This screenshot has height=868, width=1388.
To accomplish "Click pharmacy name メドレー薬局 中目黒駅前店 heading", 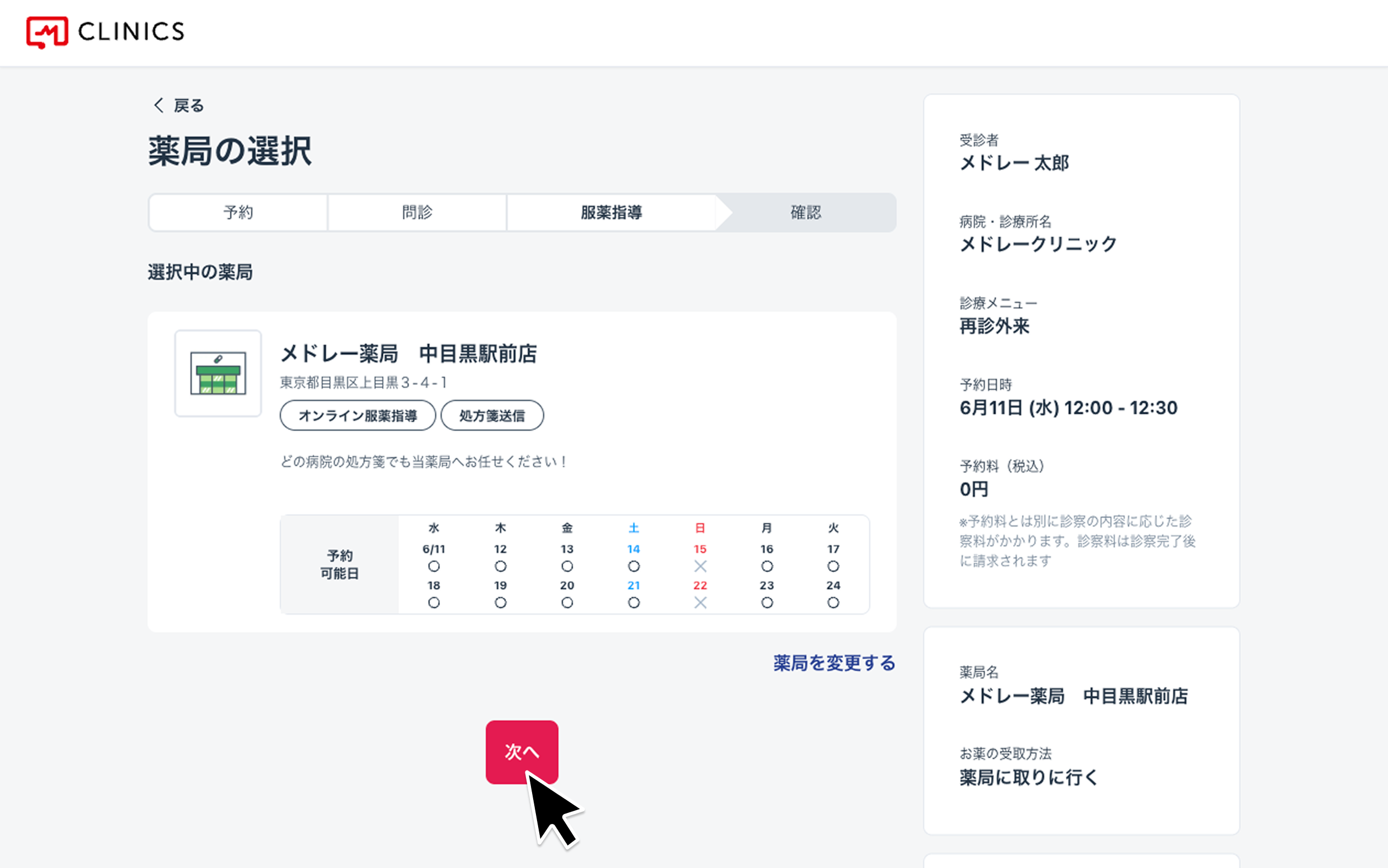I will [x=409, y=354].
